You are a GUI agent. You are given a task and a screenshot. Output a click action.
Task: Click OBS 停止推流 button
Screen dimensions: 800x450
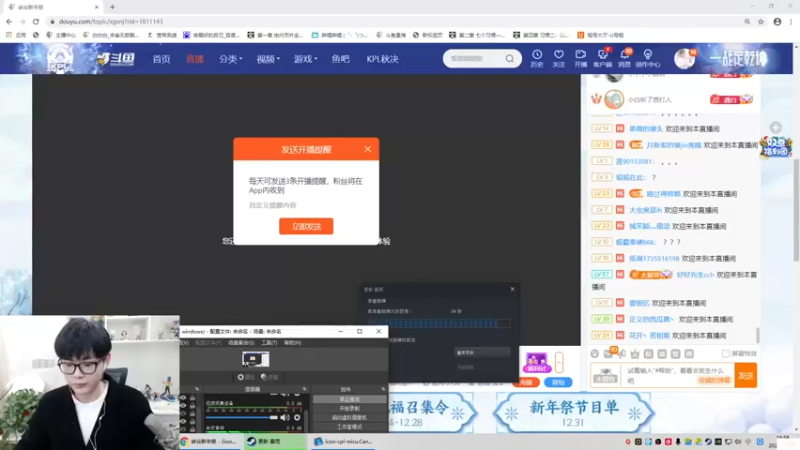[x=349, y=399]
